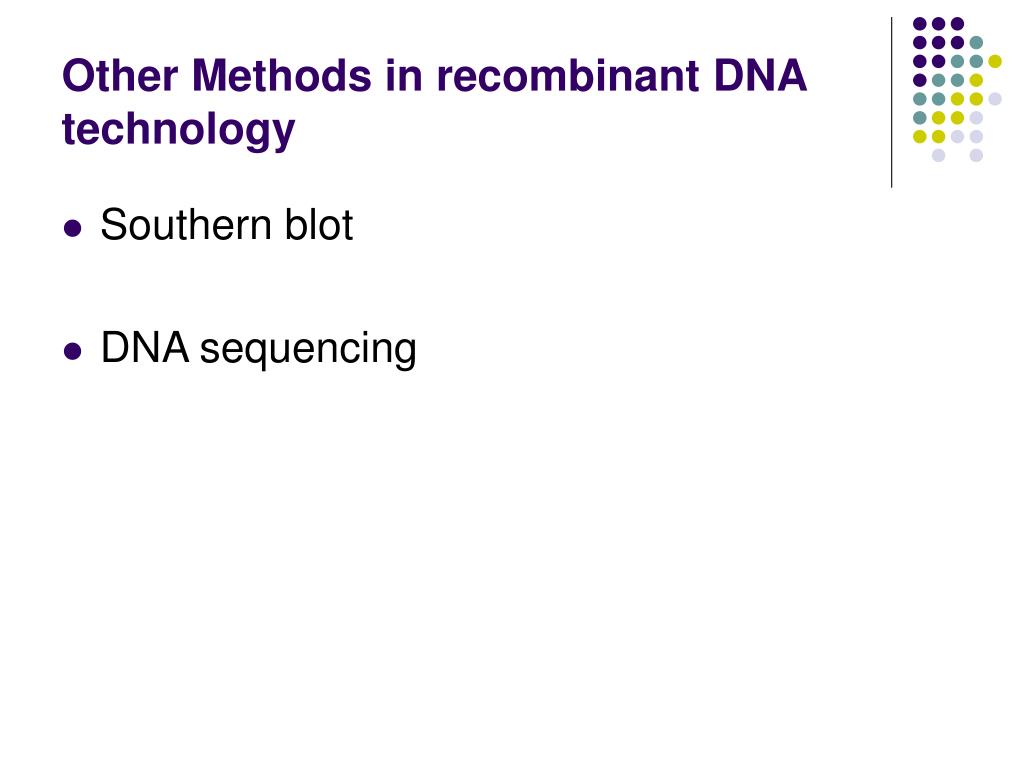
Task: Click the lavender dot ending the fifth dot row
Action: tap(995, 99)
